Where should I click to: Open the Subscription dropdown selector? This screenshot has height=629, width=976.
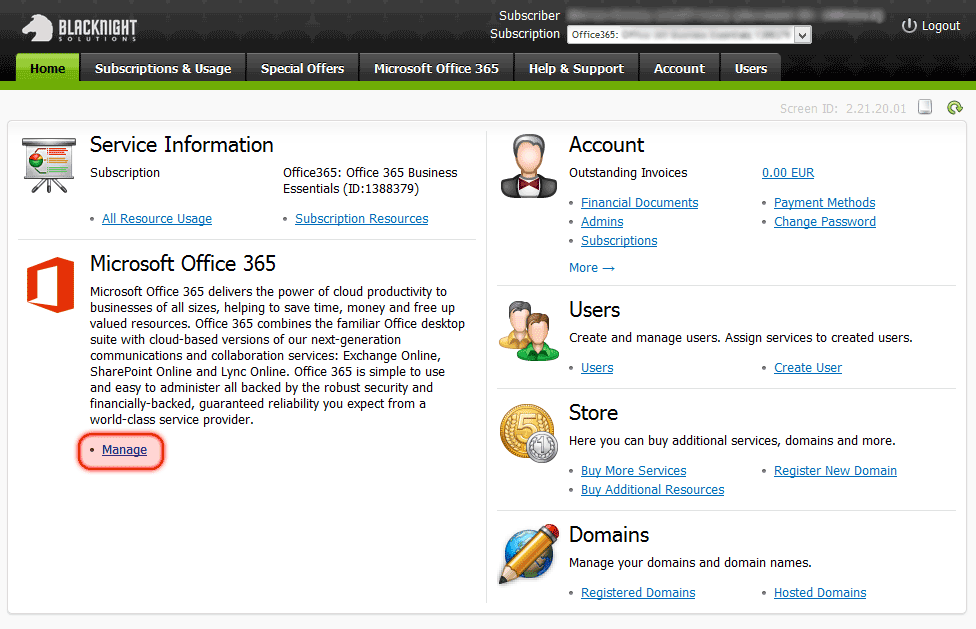(x=689, y=34)
